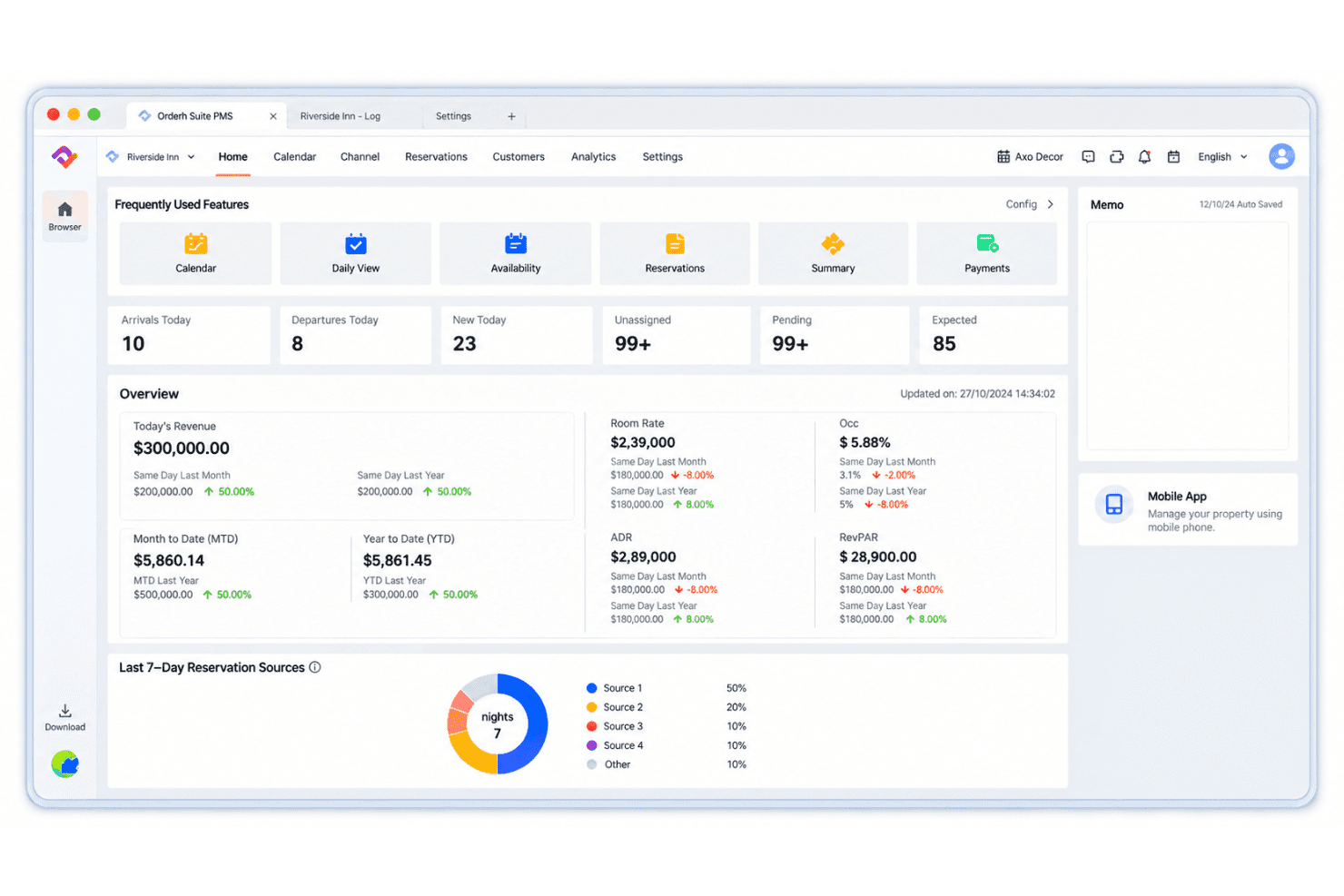This screenshot has height=896, width=1344.
Task: Click the Calendar card under Frequently Used Features
Action: click(195, 253)
